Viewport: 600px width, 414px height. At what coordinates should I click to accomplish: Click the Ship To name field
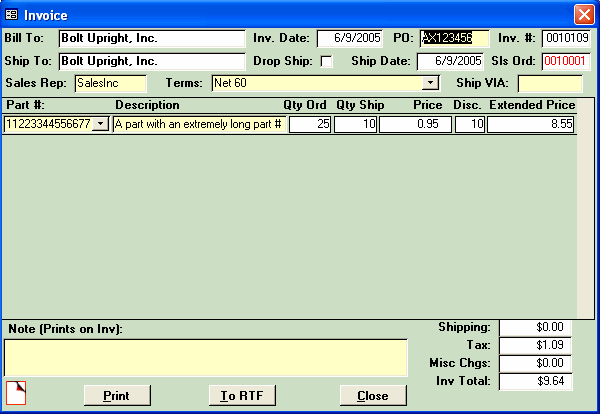(151, 61)
